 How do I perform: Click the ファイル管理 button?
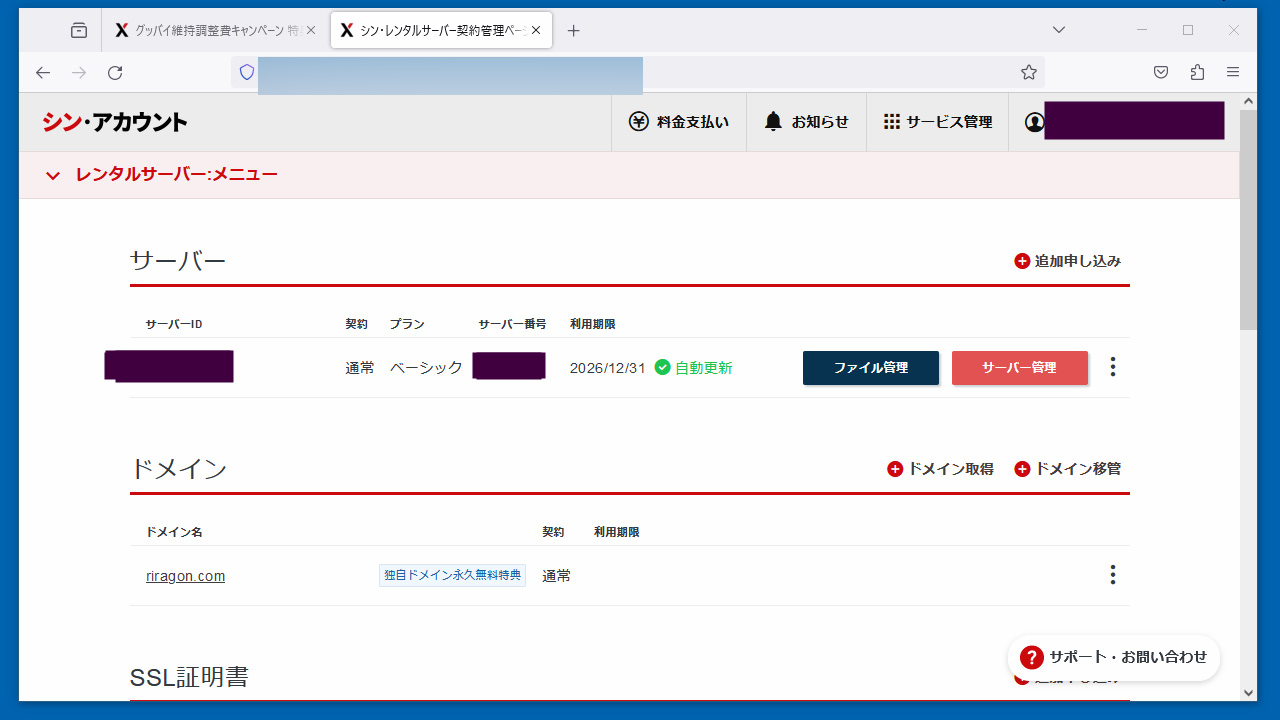click(870, 368)
